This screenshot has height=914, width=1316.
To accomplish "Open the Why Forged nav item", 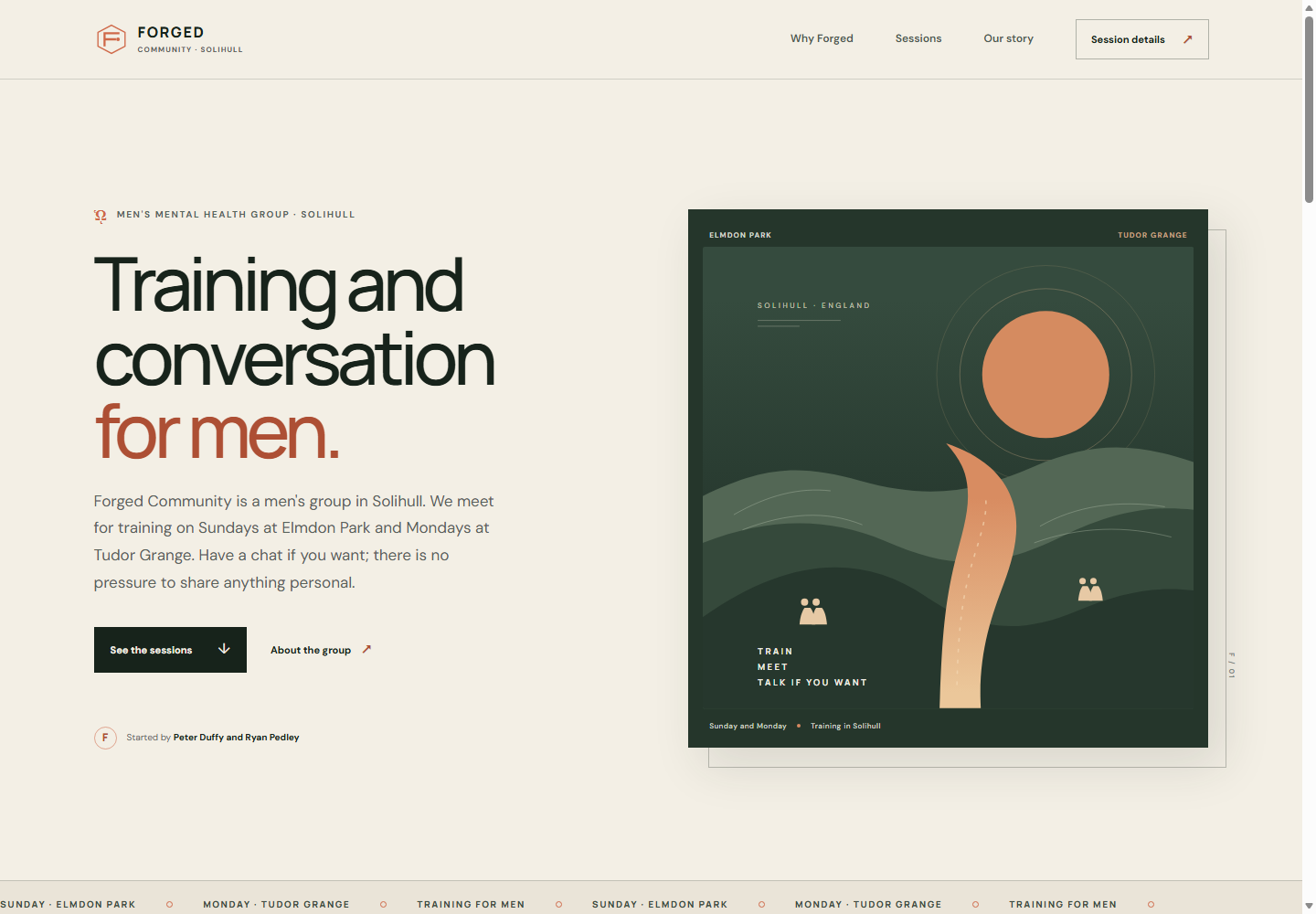I will [x=822, y=38].
